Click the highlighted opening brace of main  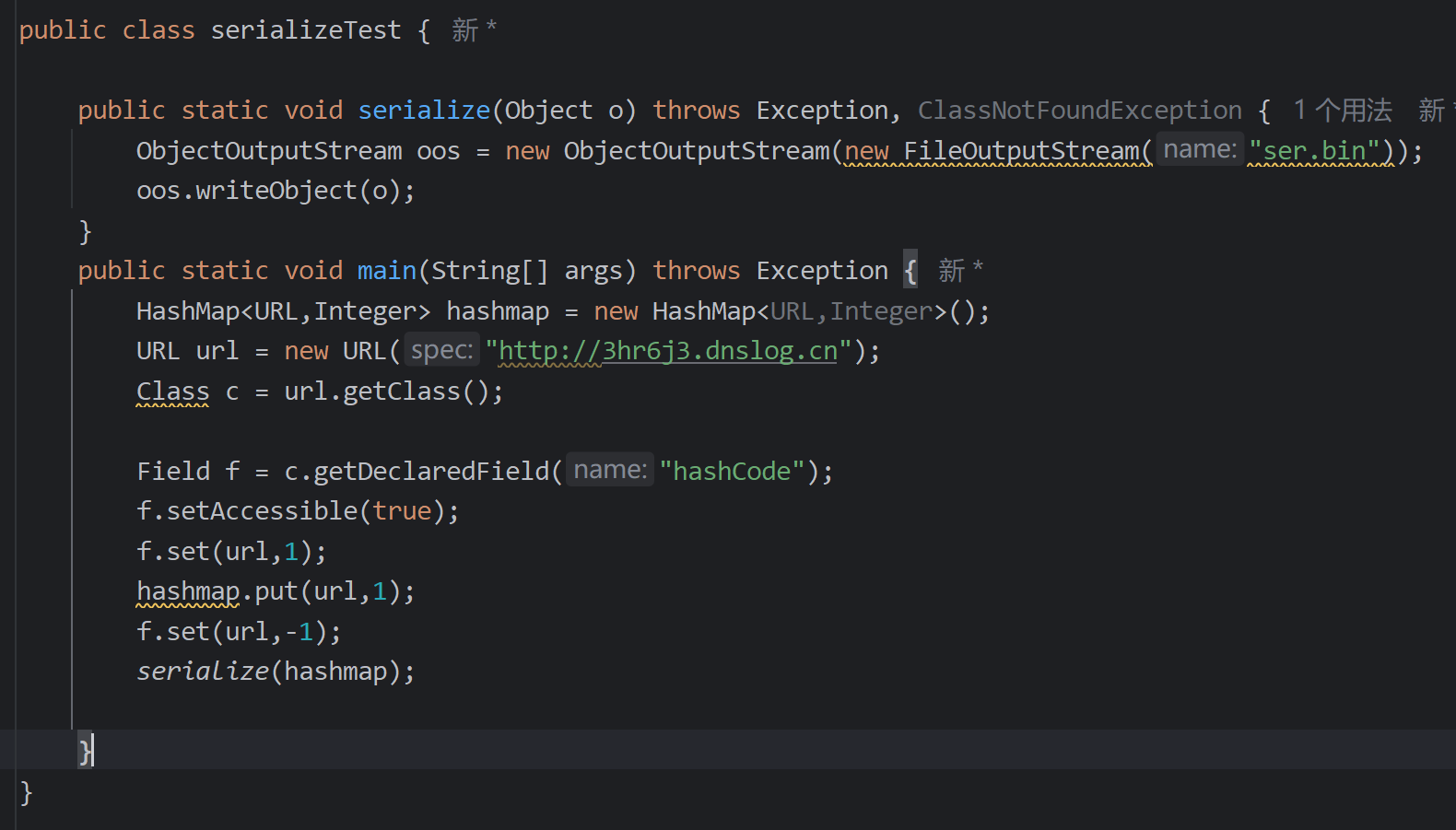(x=910, y=271)
